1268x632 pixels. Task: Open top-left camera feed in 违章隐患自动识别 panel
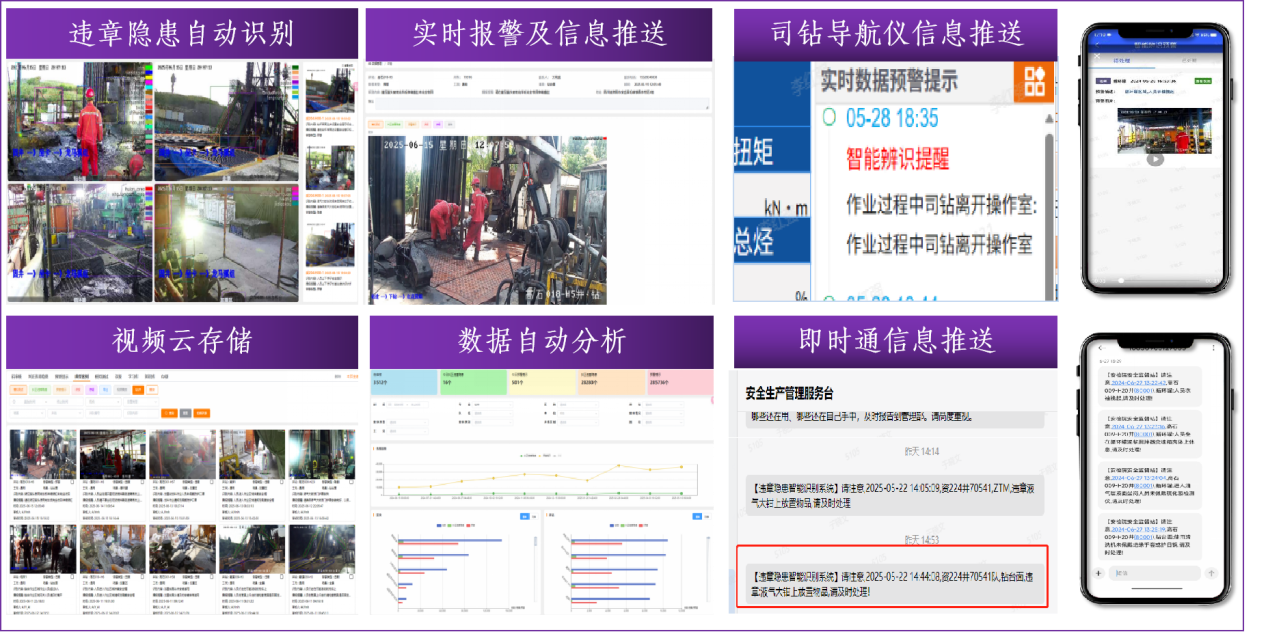(x=80, y=121)
